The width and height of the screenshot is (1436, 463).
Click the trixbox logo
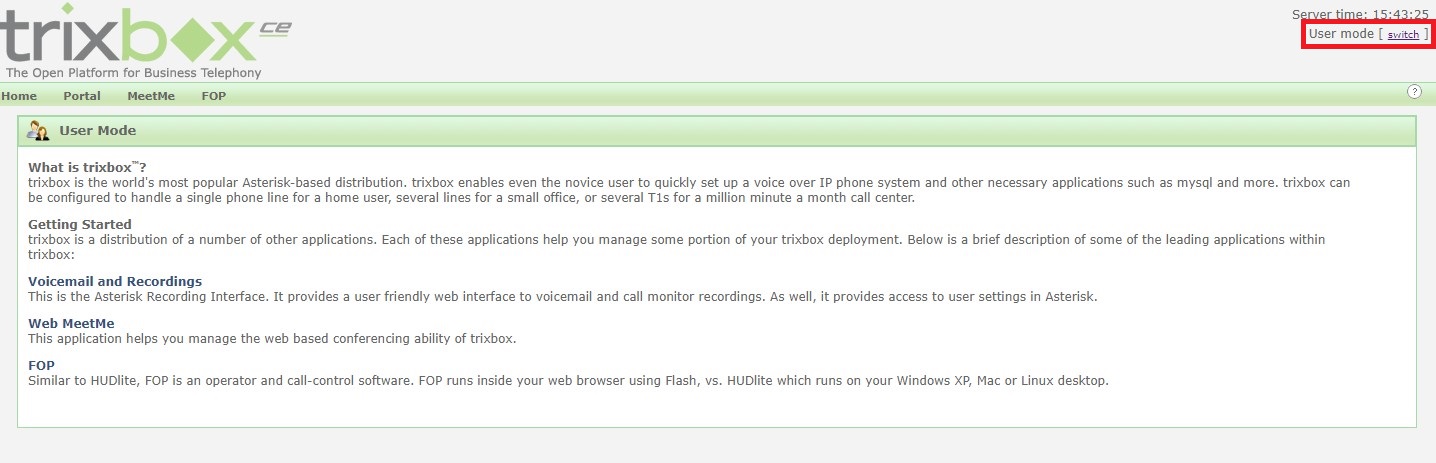click(x=130, y=37)
